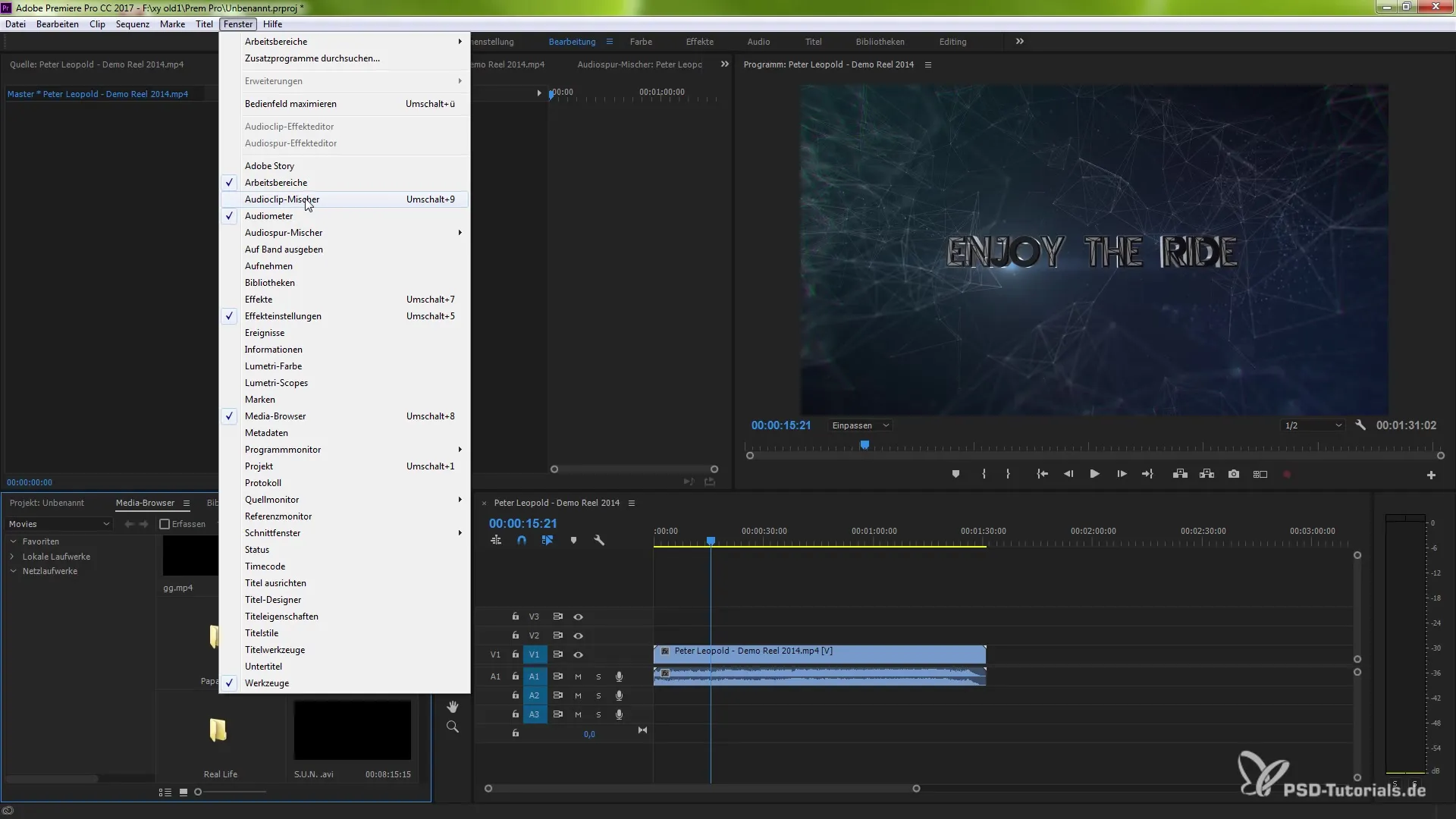Enable the Erfassen checkbox
Viewport: 1456px width, 819px height.
click(x=165, y=524)
